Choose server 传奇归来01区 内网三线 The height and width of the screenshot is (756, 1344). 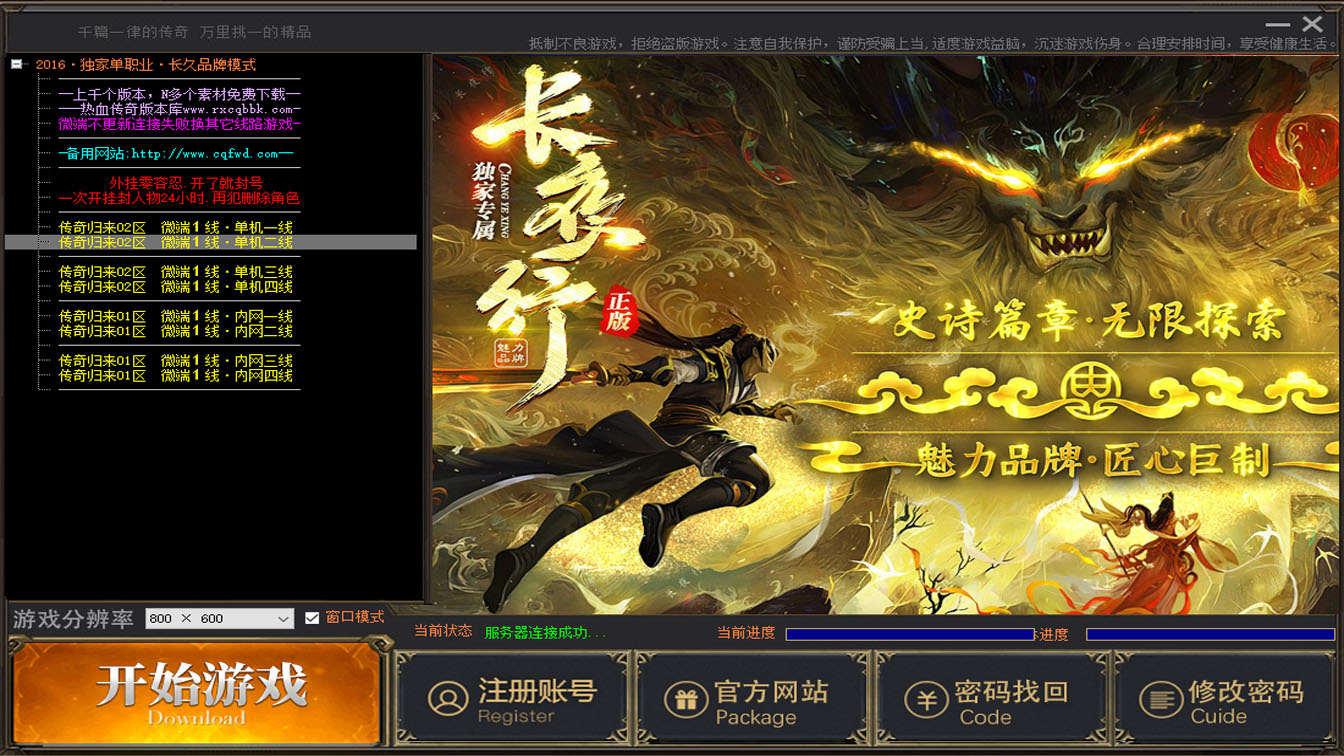click(175, 360)
